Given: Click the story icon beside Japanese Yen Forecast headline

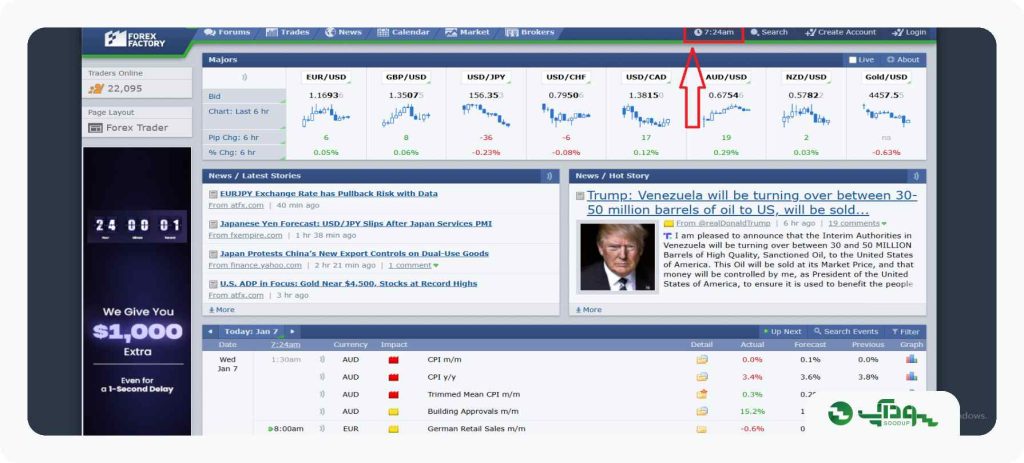Looking at the screenshot, I should point(213,224).
